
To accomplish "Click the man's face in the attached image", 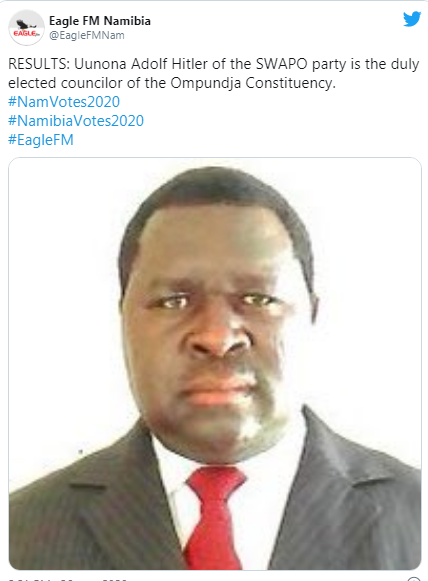I will click(x=217, y=326).
